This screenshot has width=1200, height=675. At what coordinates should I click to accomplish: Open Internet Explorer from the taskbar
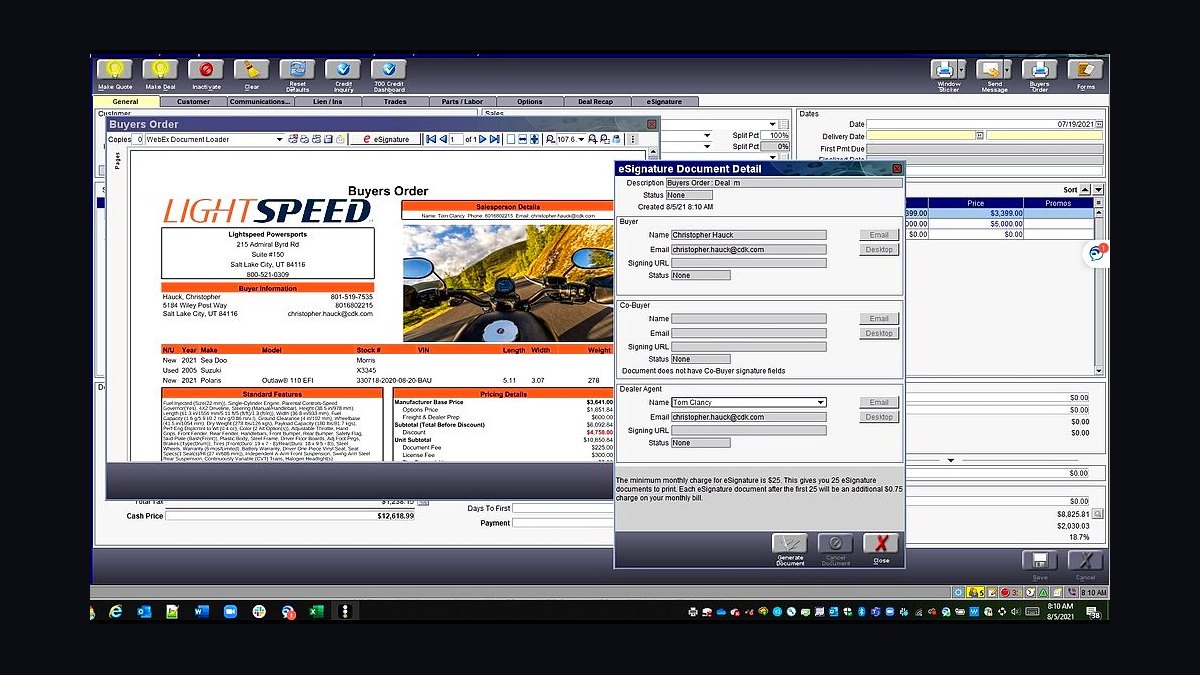(115, 610)
